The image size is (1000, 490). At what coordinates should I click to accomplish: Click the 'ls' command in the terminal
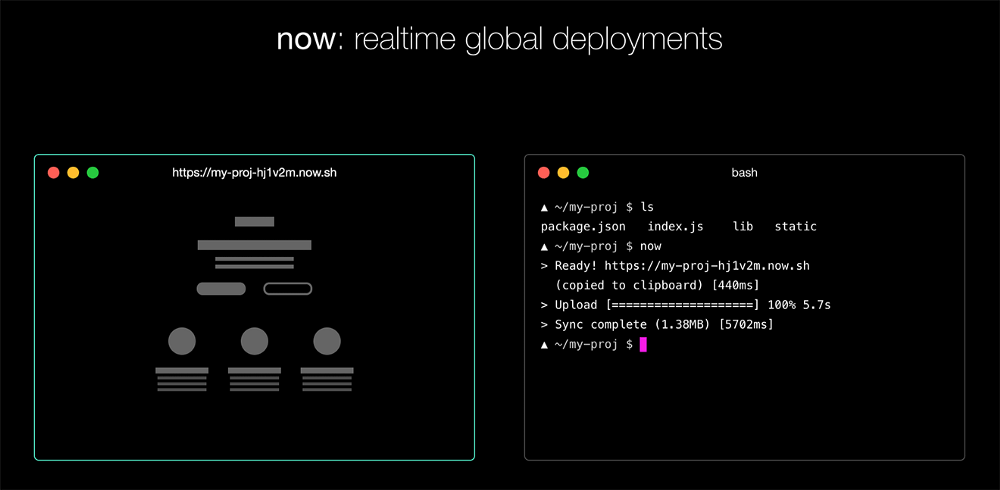647,207
